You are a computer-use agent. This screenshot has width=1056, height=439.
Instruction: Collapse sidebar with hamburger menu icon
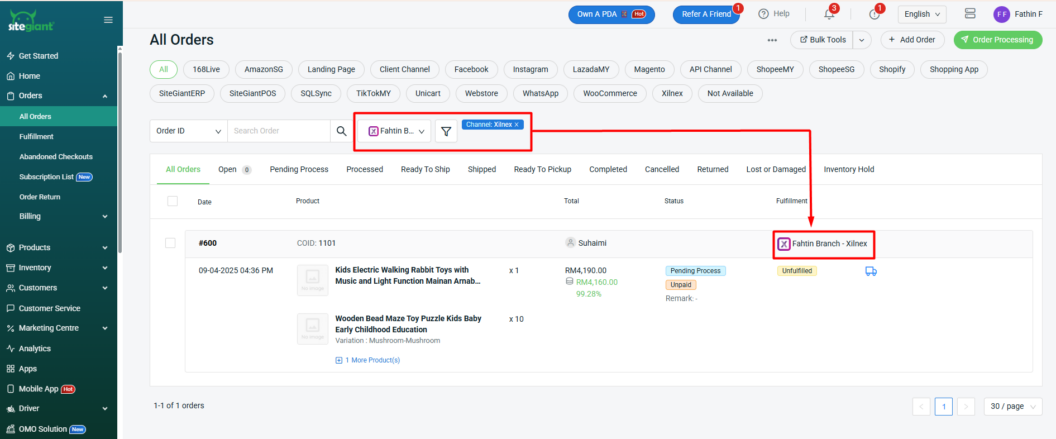tap(108, 19)
